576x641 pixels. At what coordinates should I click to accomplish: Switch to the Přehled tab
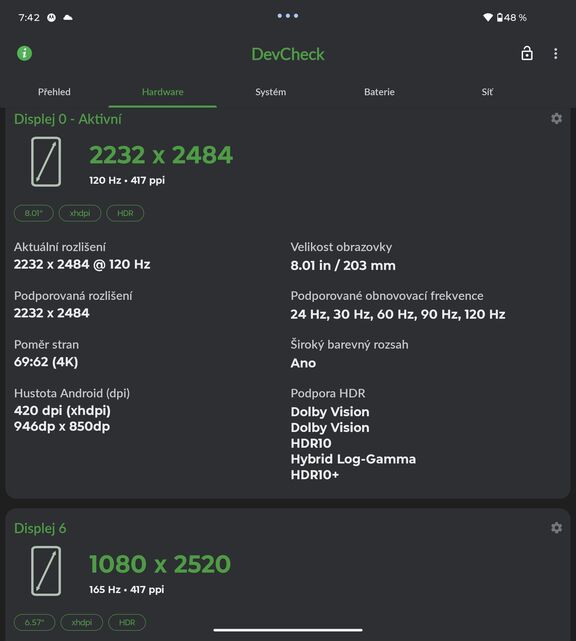click(x=54, y=92)
